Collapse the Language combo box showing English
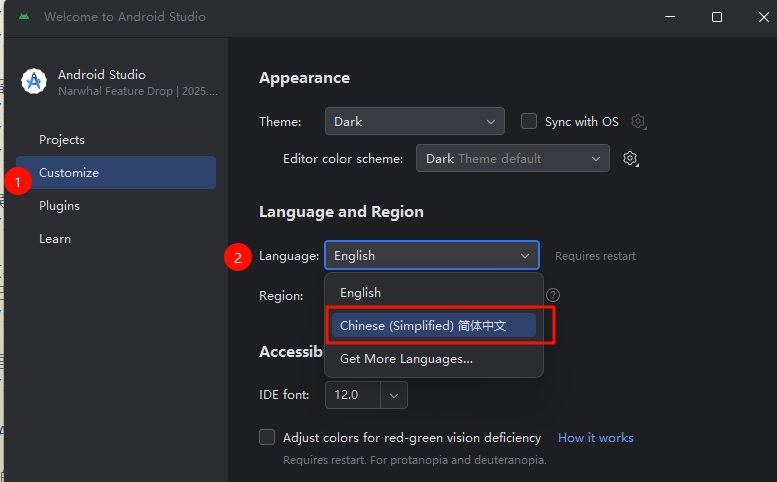 coord(432,256)
